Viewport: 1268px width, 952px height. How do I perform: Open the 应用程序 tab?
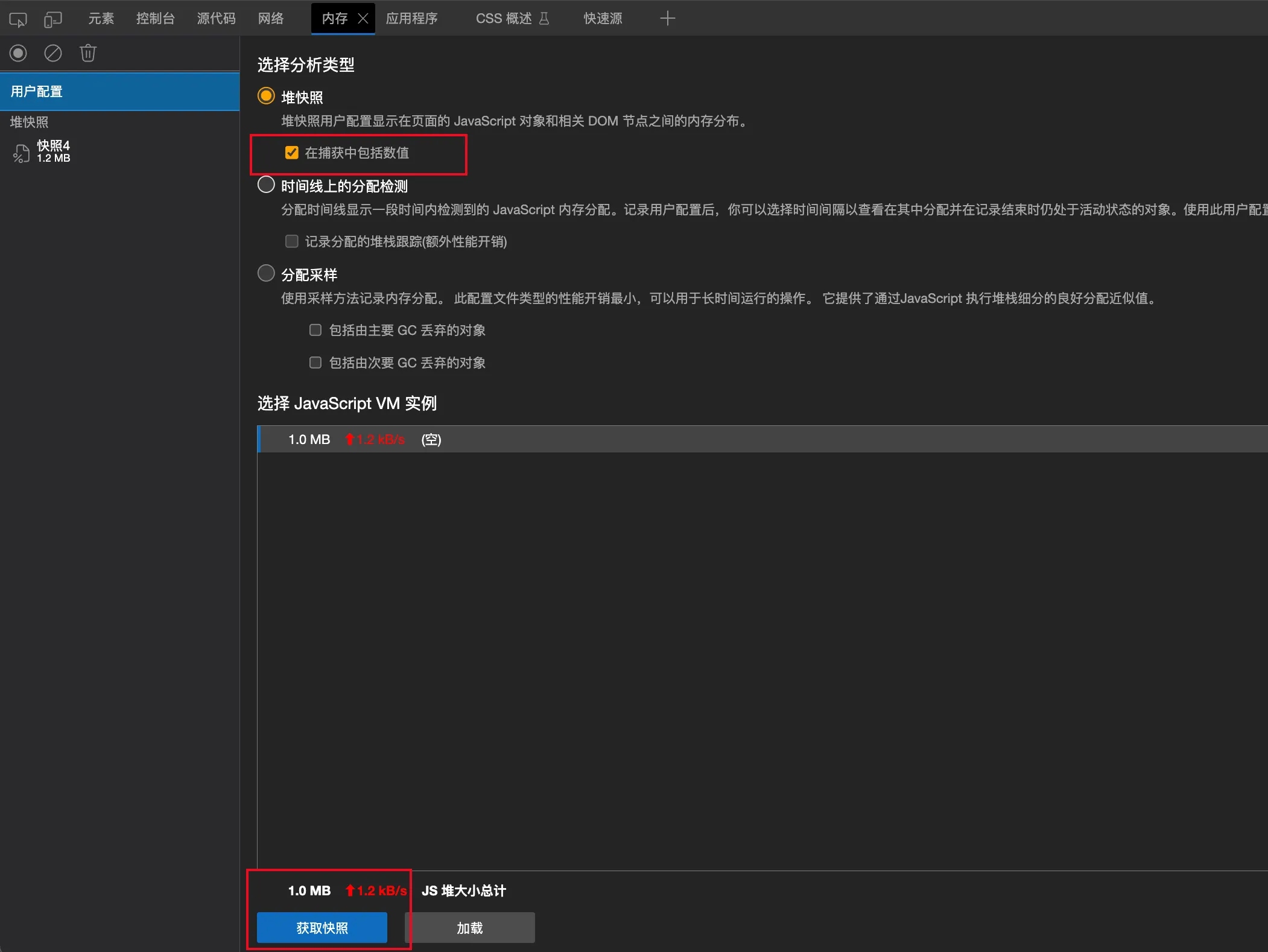click(412, 19)
